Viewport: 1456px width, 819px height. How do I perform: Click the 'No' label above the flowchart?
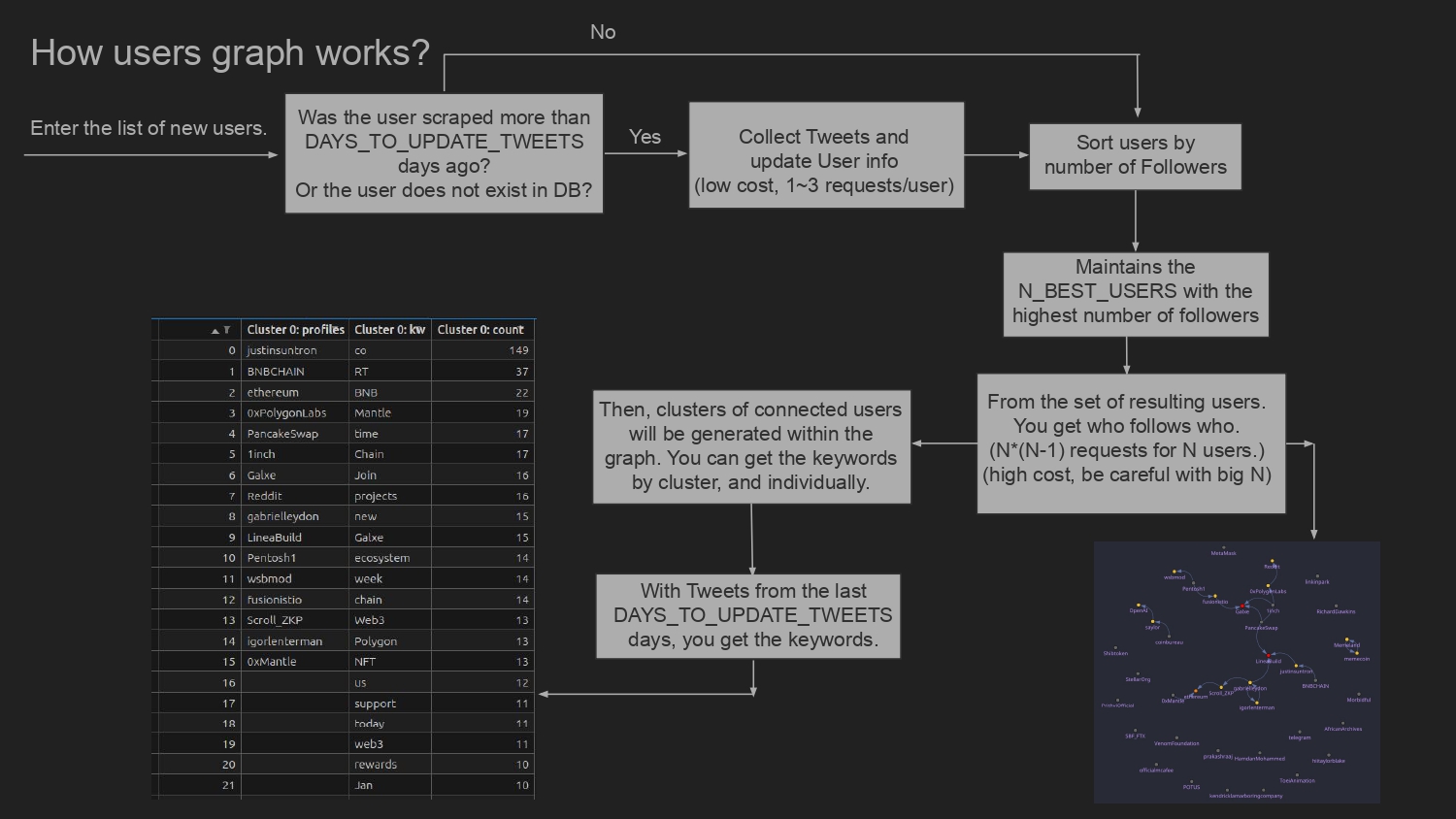(603, 32)
